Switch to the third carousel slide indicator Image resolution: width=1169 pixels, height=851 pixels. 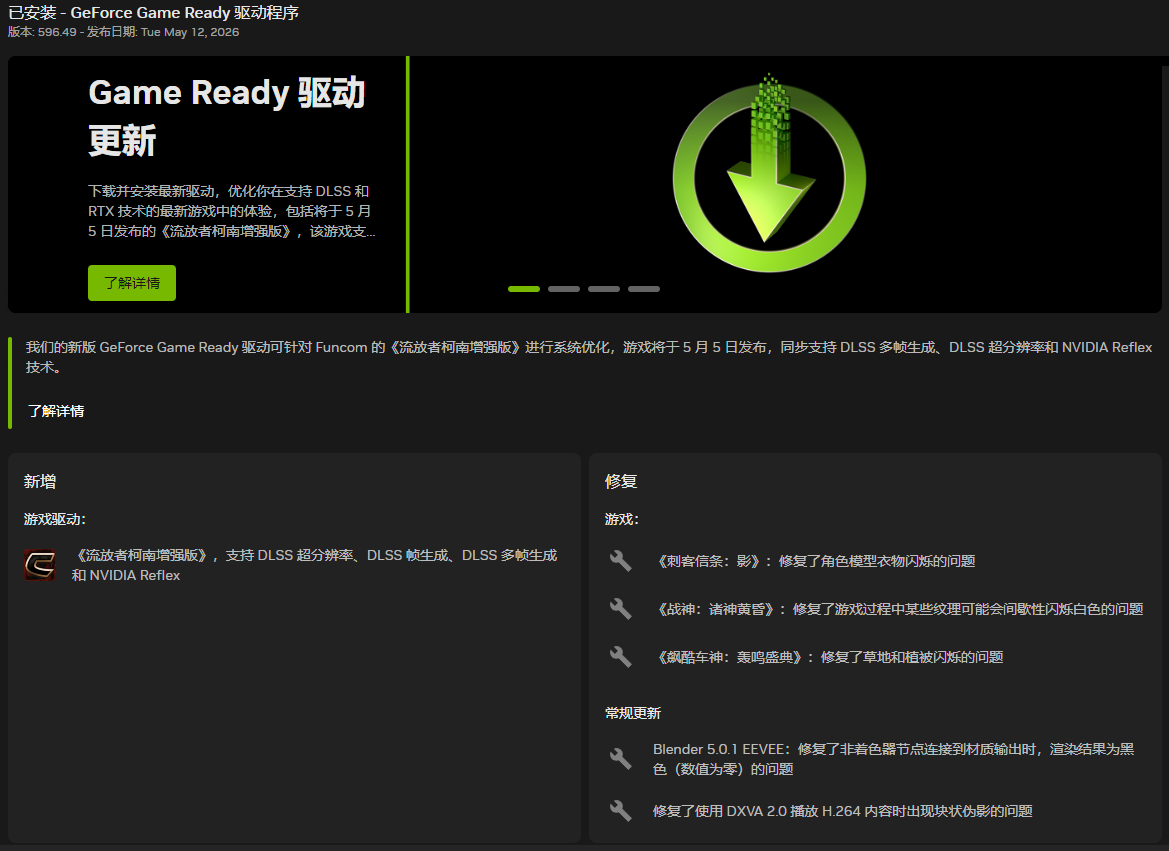click(604, 289)
